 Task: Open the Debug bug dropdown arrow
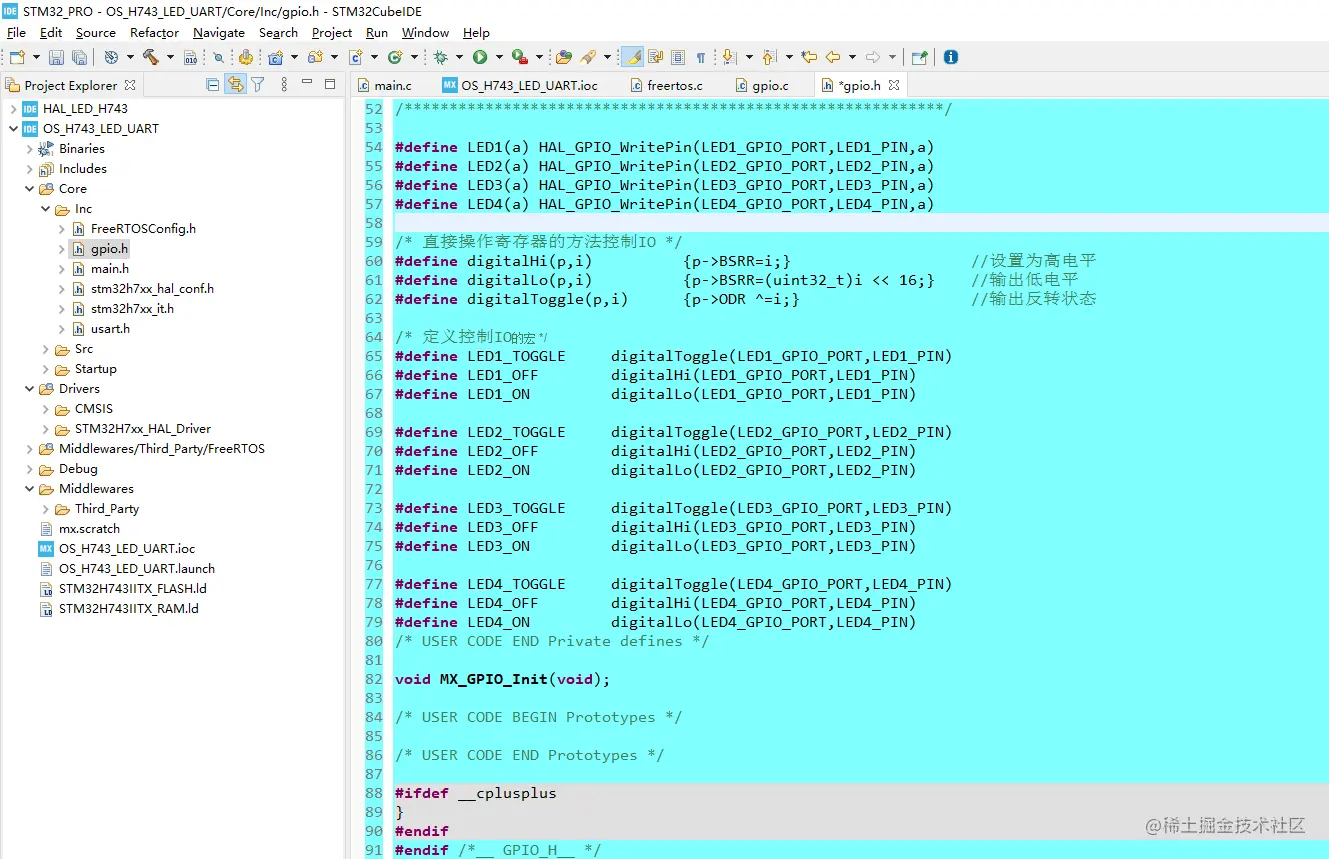(459, 57)
